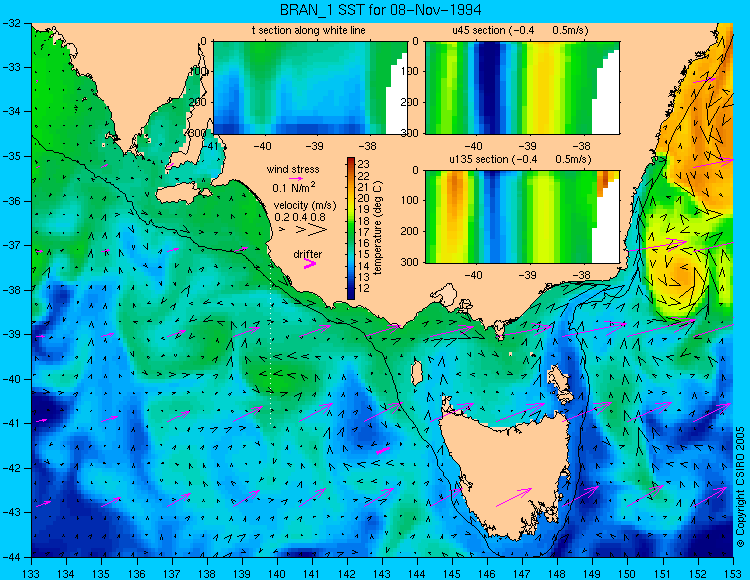The width and height of the screenshot is (750, 580).
Task: Select the 'u135 section (-0.4 0.5m/s)' caption
Action: coord(520,159)
